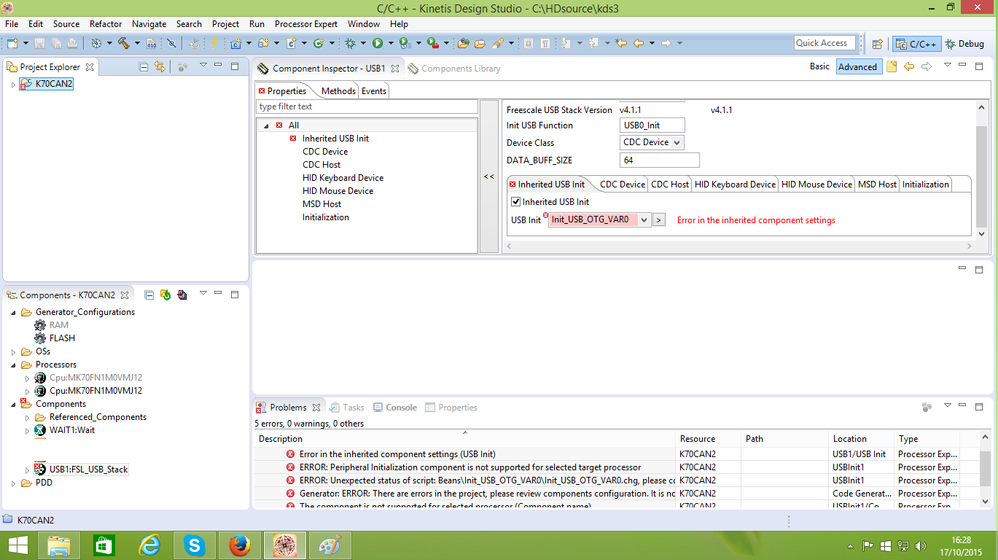Click Link with Editor icon in Project Explorer

coord(160,67)
